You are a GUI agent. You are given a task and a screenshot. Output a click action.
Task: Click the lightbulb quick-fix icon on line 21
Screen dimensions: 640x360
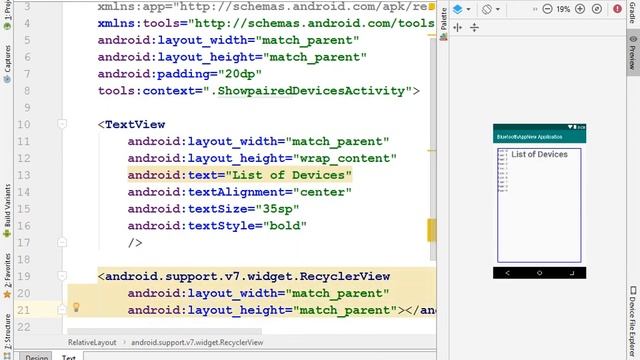point(76,307)
